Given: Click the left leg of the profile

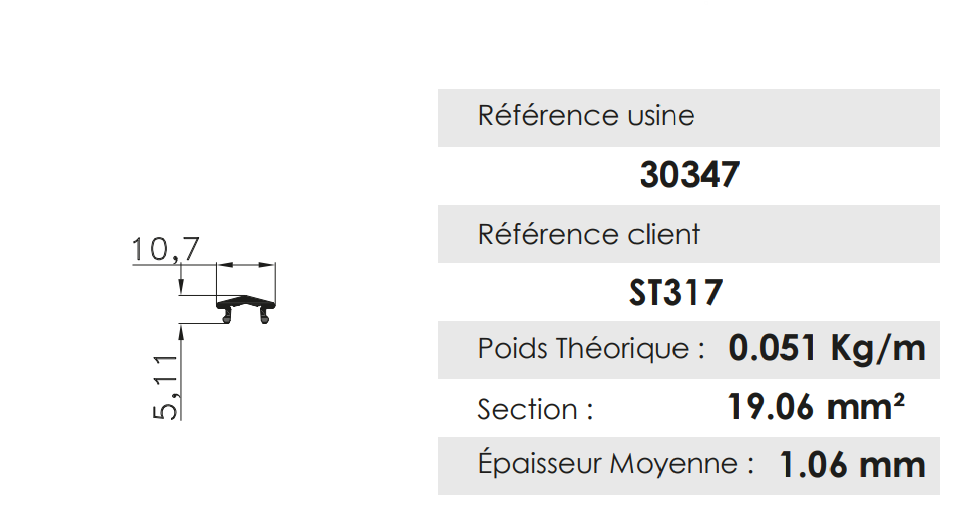Looking at the screenshot, I should tap(229, 316).
